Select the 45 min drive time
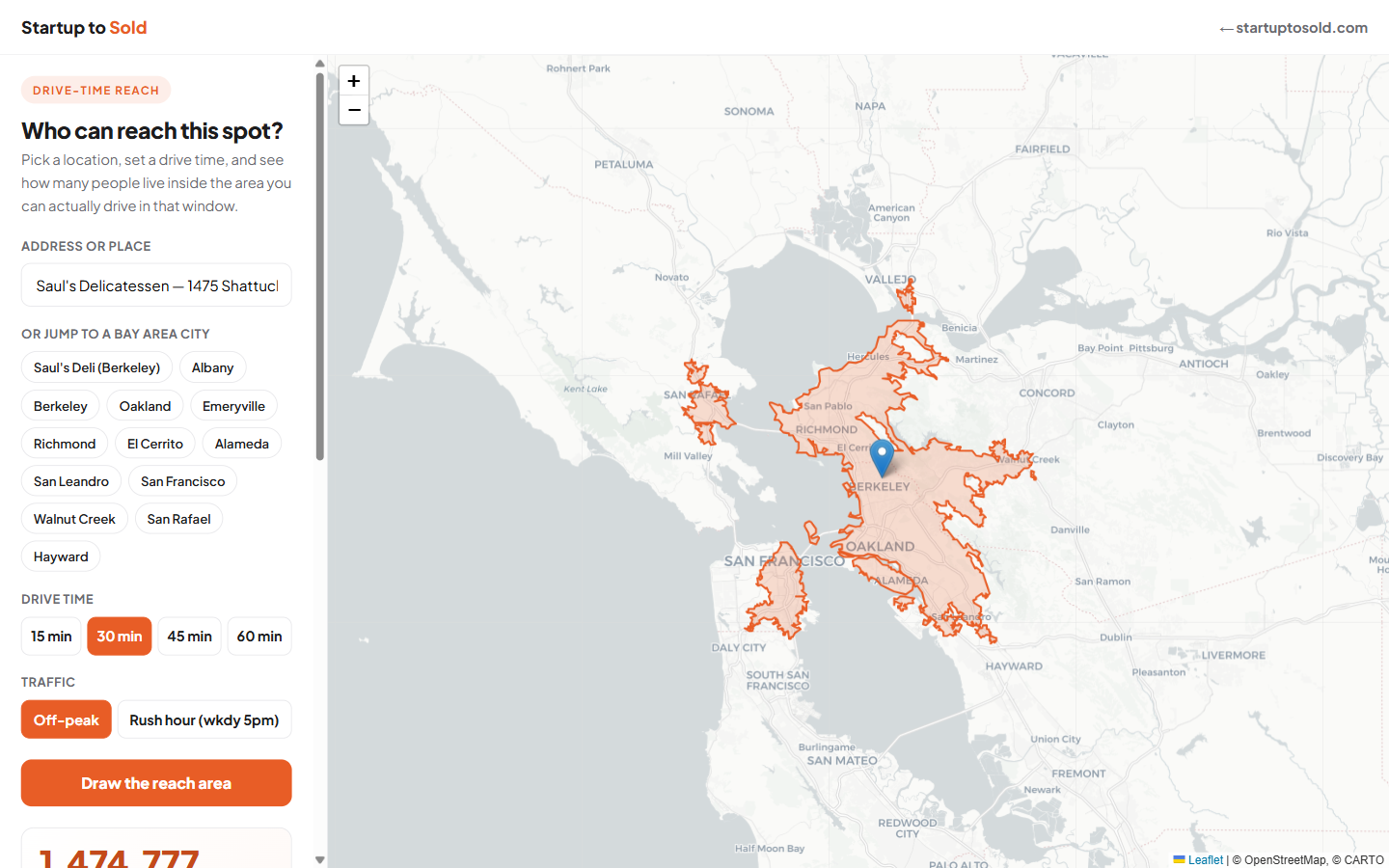The image size is (1389, 868). click(189, 637)
